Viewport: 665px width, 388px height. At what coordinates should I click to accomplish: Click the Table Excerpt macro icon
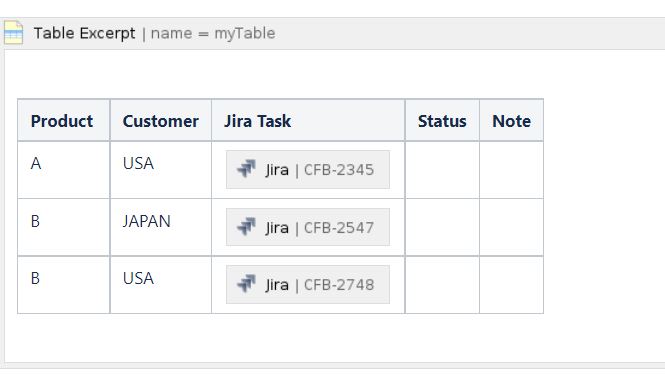[x=13, y=33]
